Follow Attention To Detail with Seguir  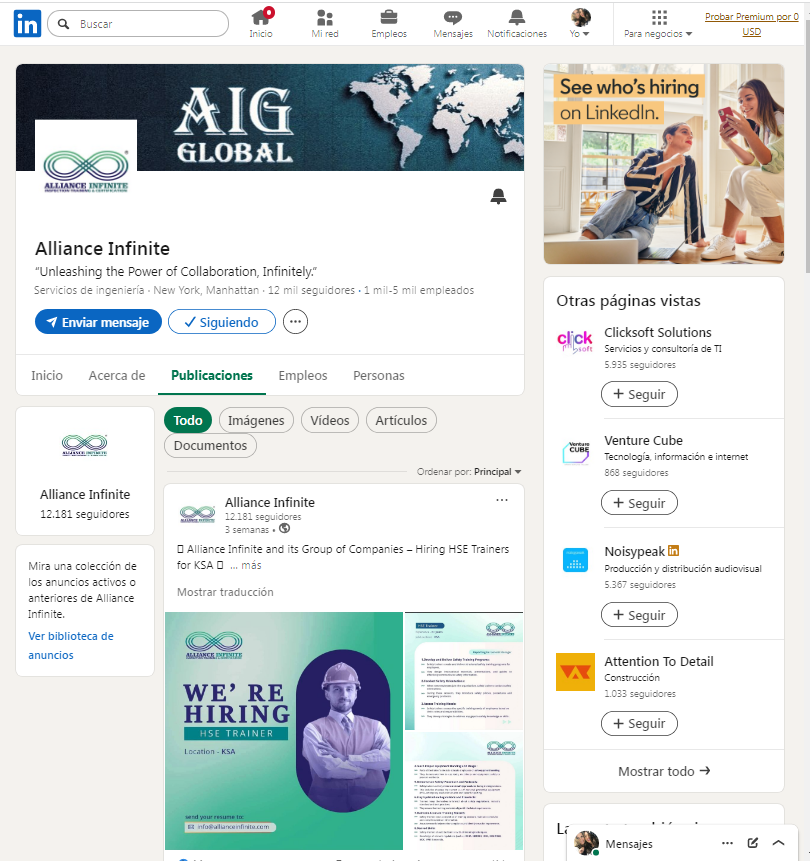(639, 723)
